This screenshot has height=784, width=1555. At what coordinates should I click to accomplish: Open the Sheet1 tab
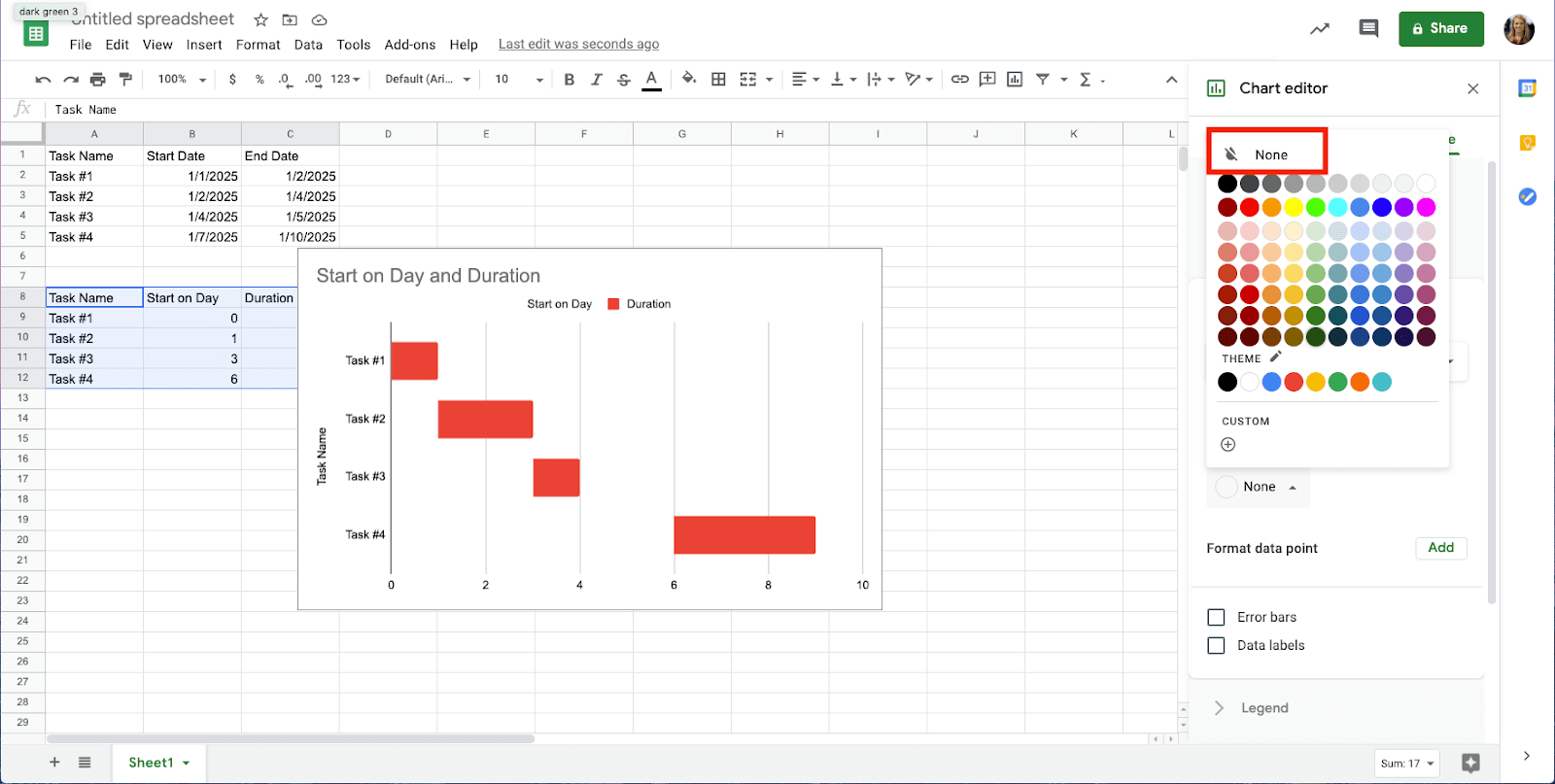click(157, 763)
